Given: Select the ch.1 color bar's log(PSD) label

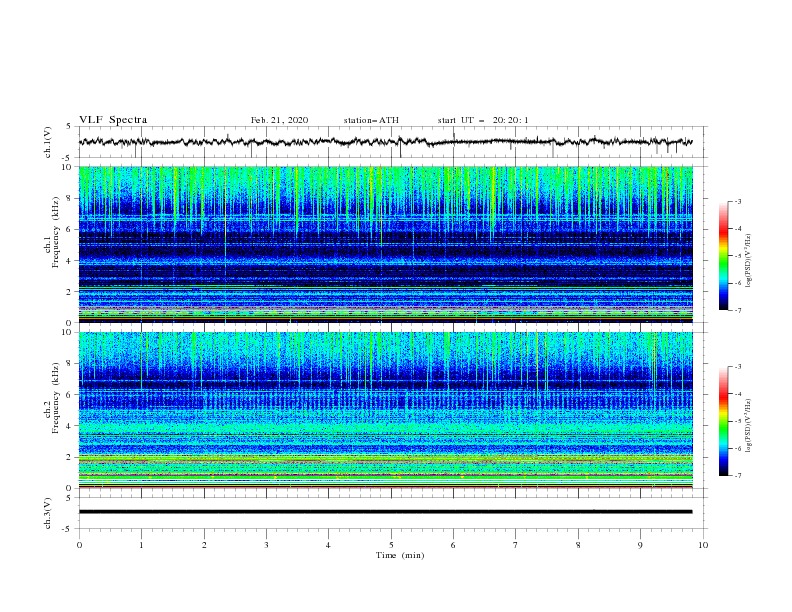Looking at the screenshot, I should point(749,261).
